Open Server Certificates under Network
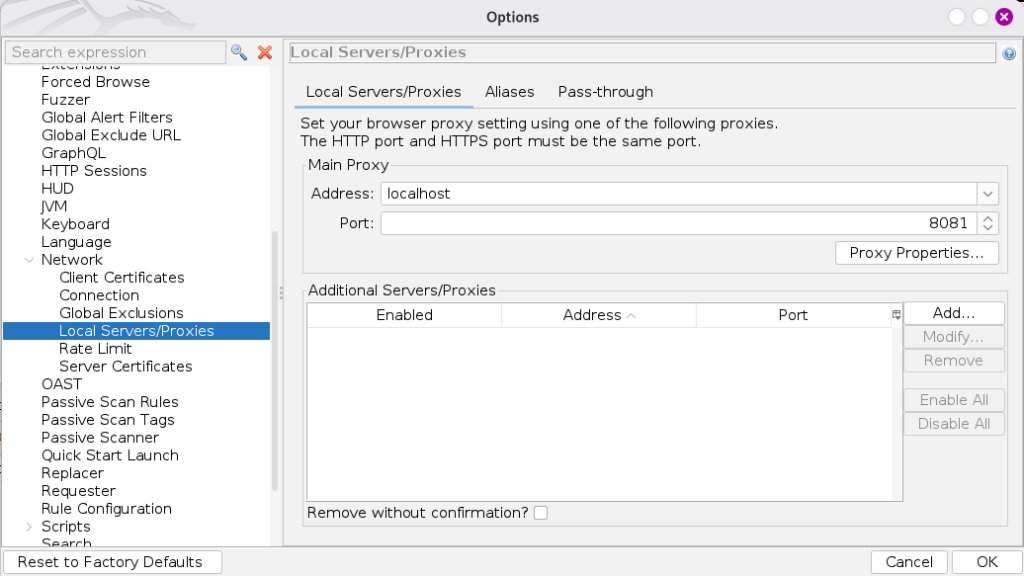 tap(125, 366)
